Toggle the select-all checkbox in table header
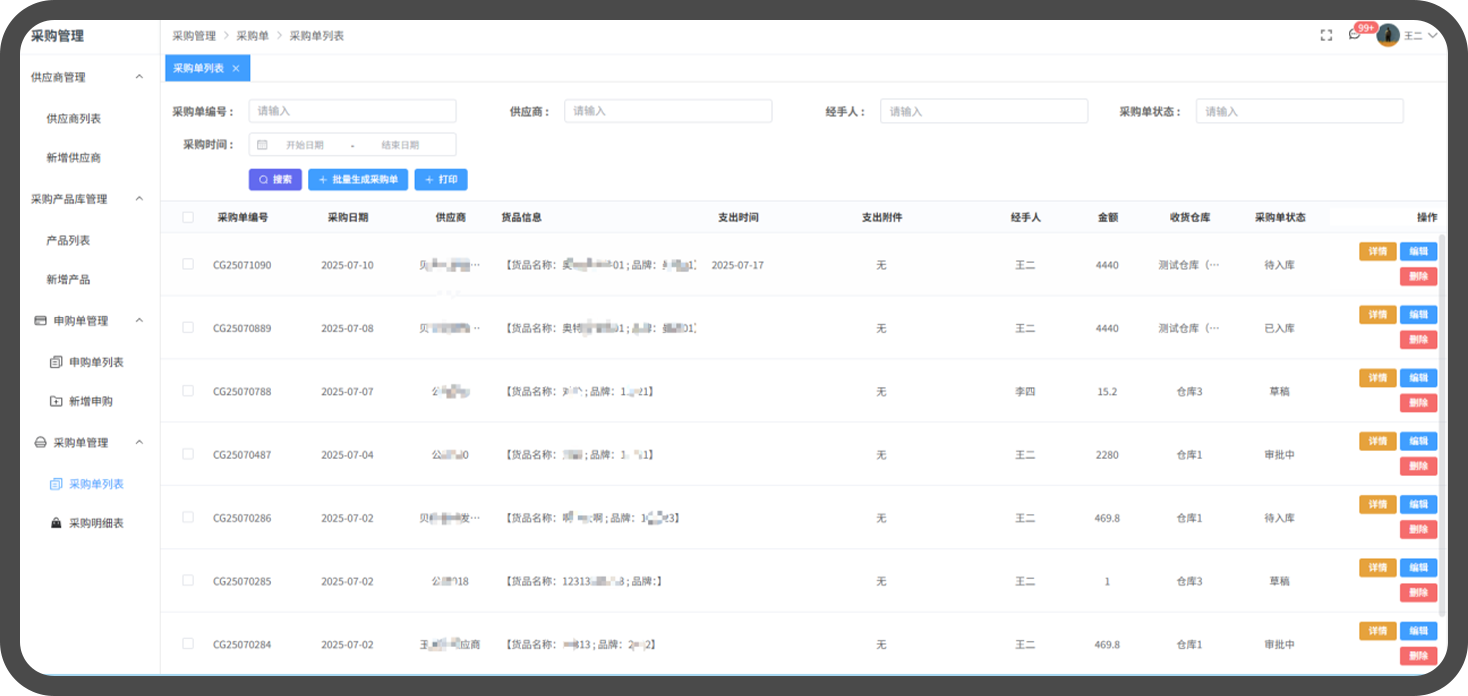 188,217
